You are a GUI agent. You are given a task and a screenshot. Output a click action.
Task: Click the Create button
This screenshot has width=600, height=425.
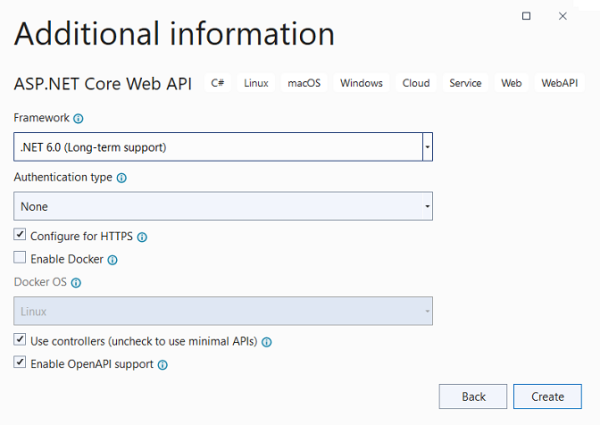pos(547,396)
